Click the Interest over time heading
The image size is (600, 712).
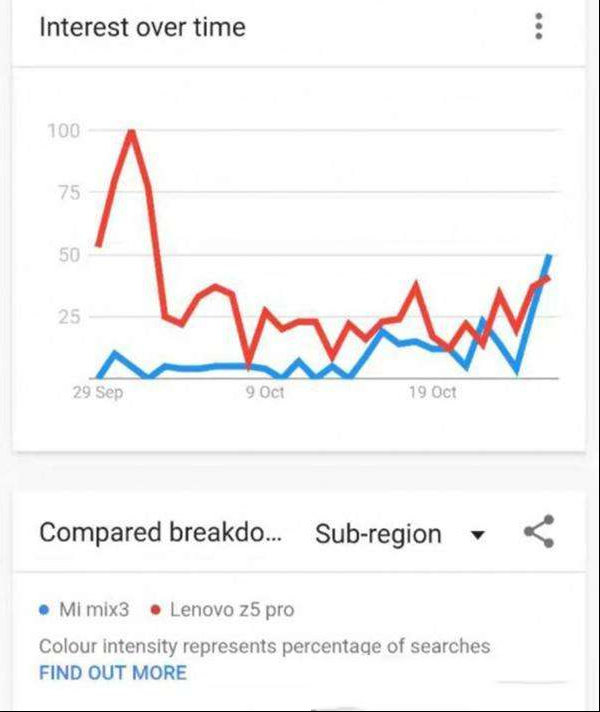pyautogui.click(x=143, y=27)
